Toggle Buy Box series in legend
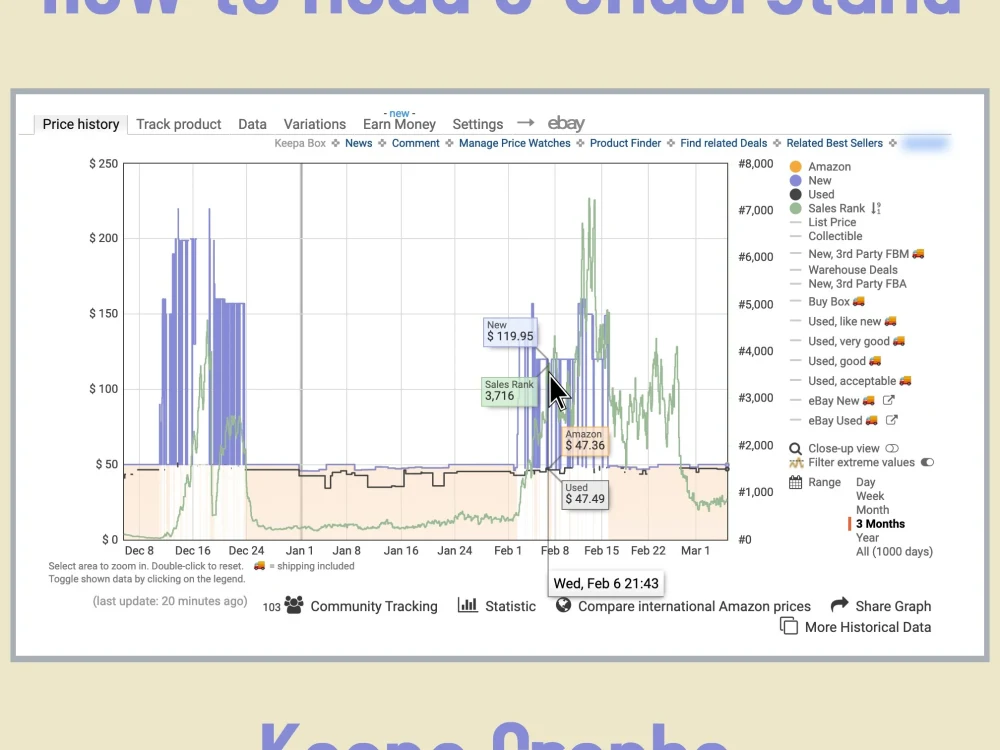The width and height of the screenshot is (1000, 750). coord(827,302)
